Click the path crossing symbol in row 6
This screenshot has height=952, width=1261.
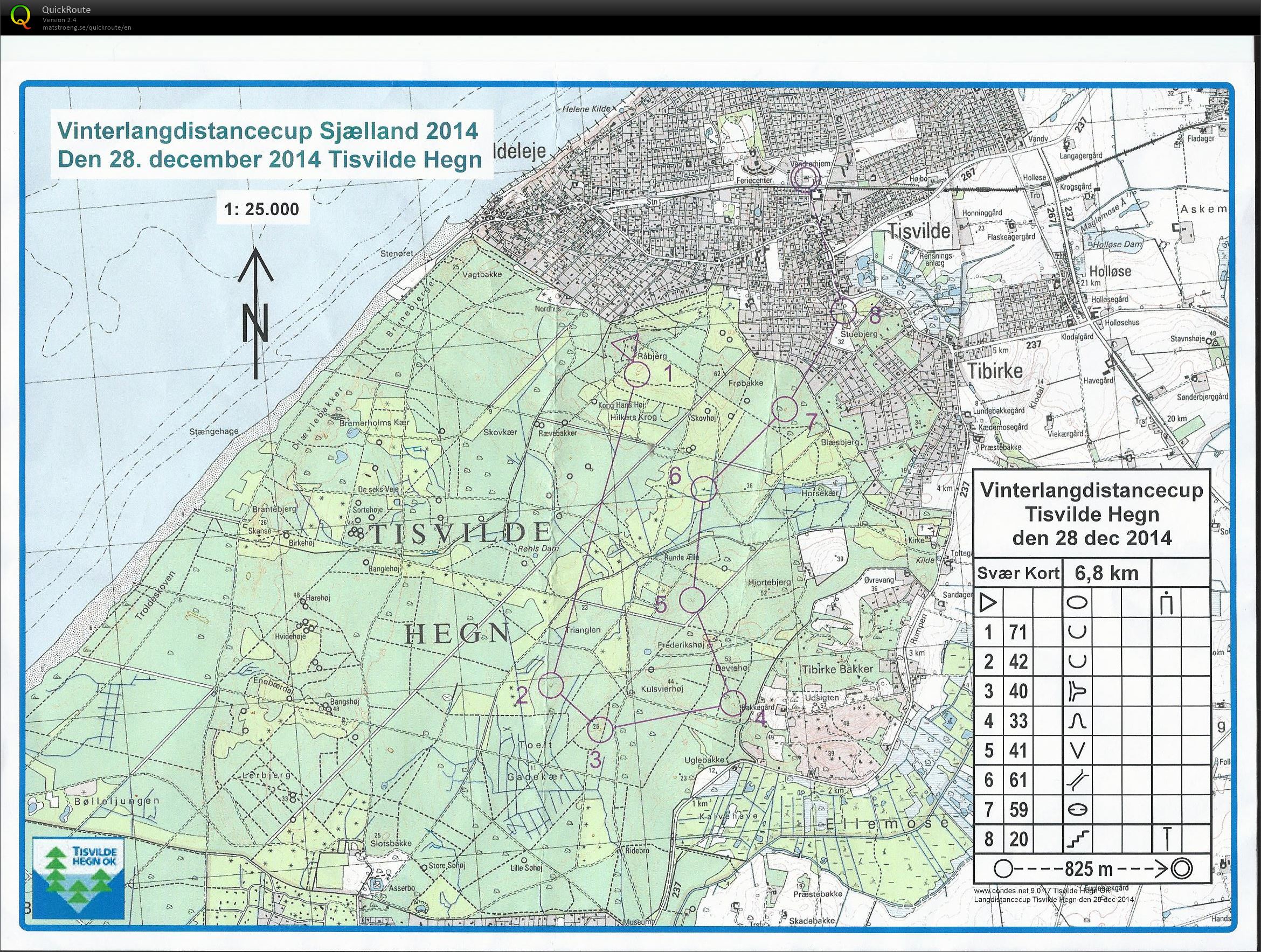(1076, 780)
